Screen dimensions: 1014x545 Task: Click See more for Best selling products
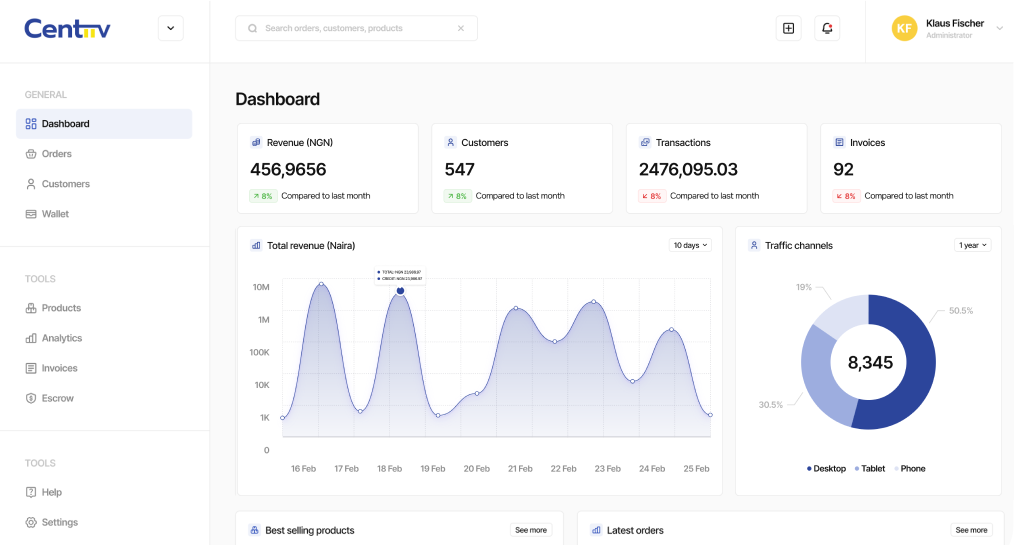tap(530, 530)
